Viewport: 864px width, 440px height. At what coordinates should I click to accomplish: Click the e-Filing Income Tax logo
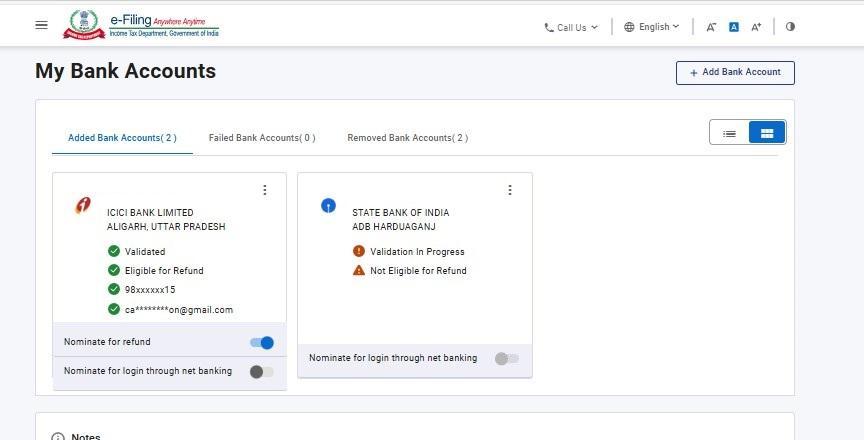coord(141,25)
